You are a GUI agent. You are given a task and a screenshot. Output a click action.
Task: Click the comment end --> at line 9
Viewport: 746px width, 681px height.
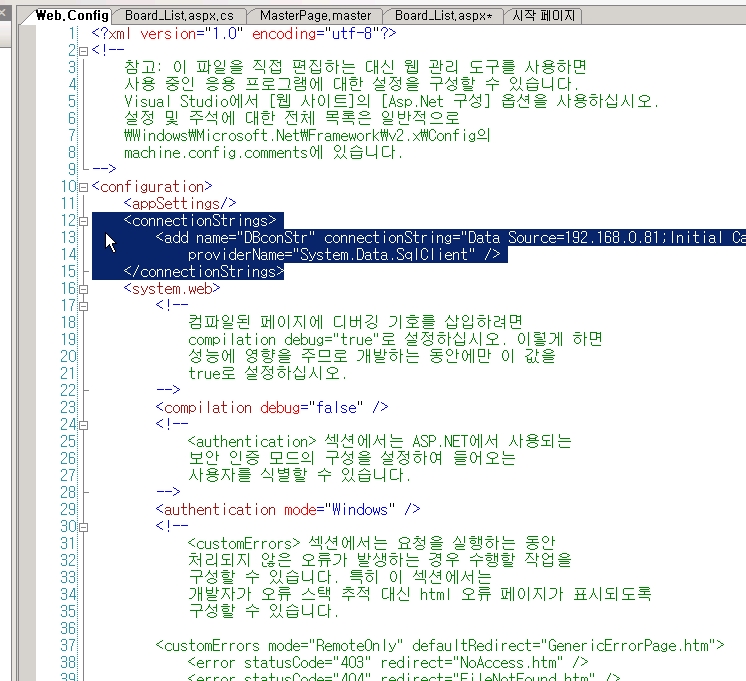[x=104, y=169]
